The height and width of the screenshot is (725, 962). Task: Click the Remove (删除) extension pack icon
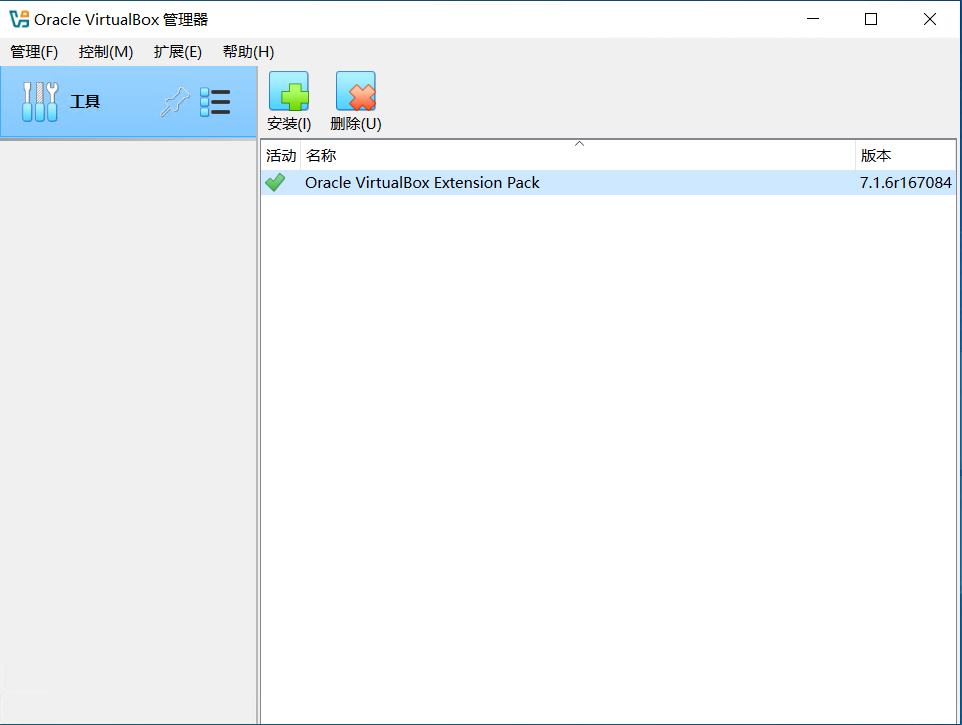pos(356,91)
